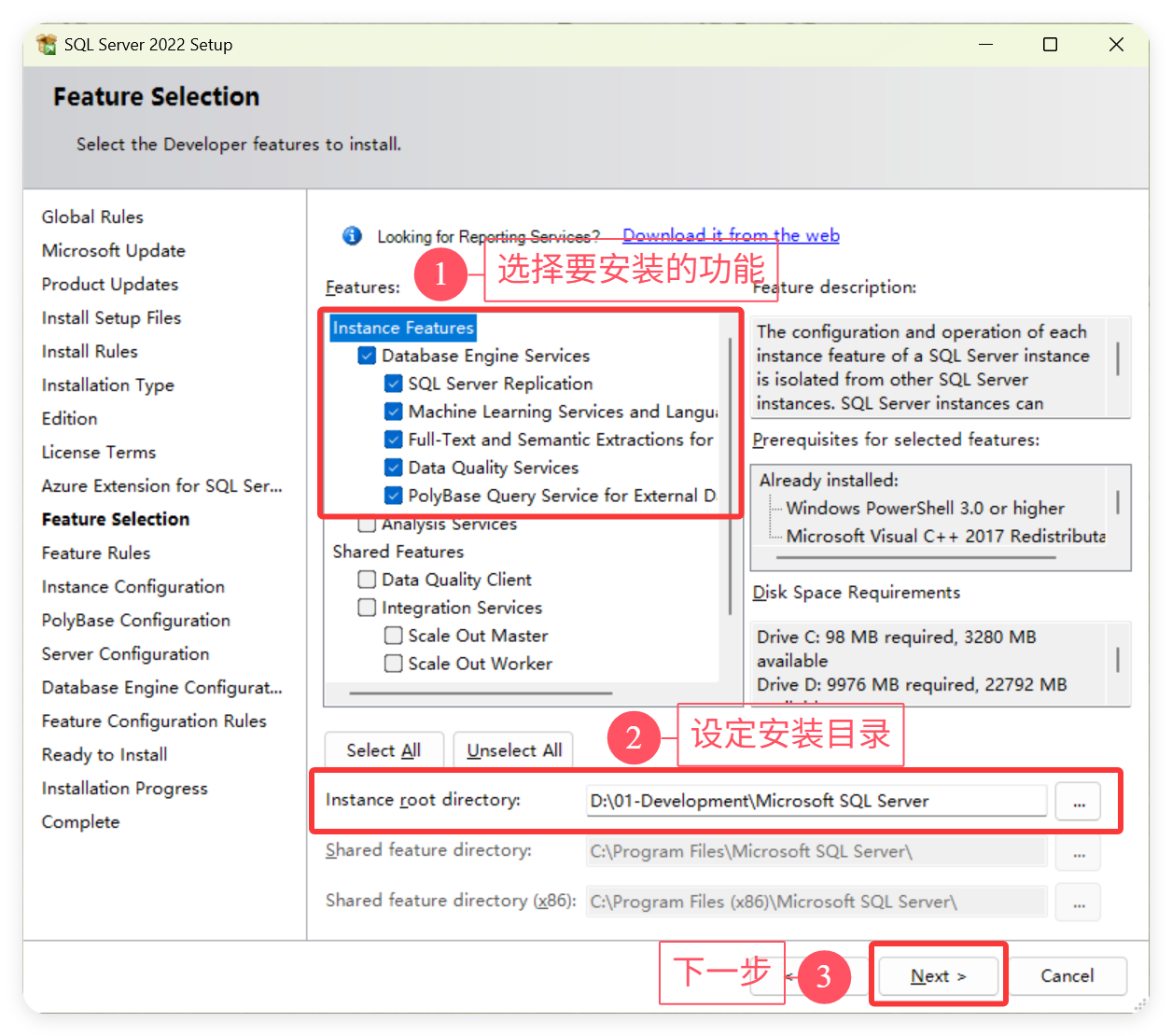Click the Drive D 9976 MB required entry

pos(912,684)
